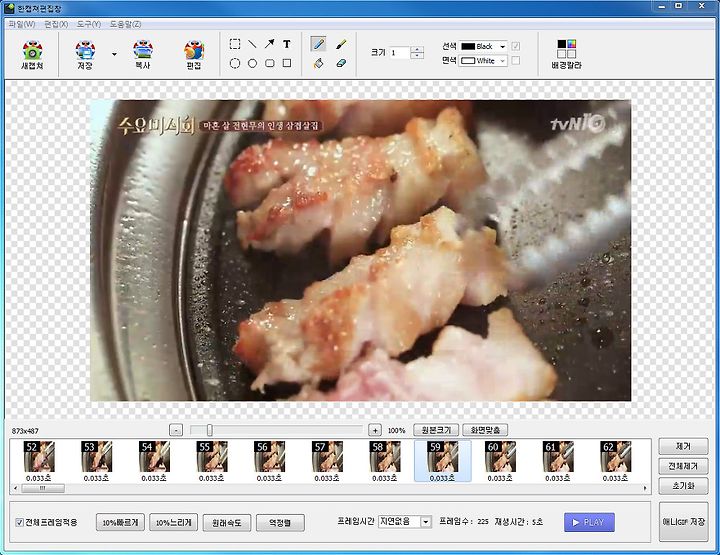
Task: Select the square rectangle shape tool
Action: 287,63
